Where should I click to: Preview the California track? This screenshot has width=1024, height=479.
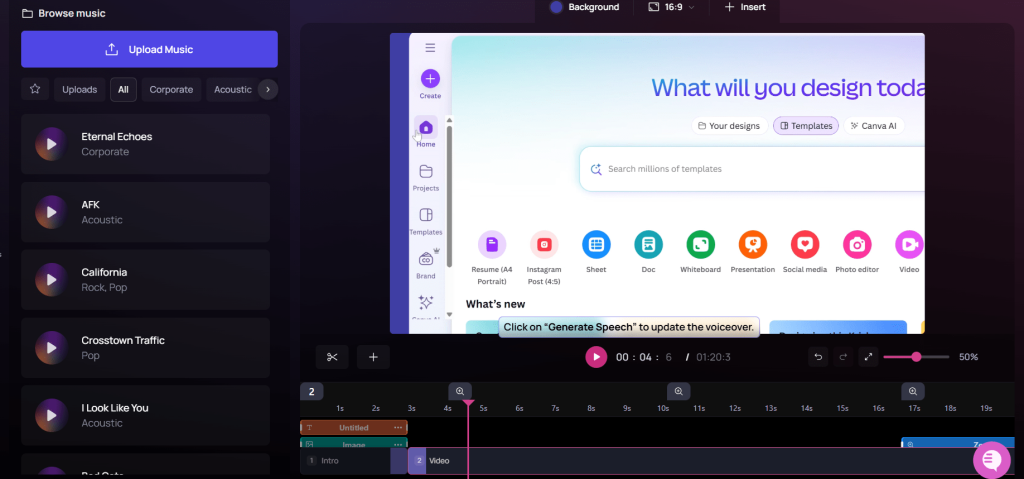click(51, 280)
